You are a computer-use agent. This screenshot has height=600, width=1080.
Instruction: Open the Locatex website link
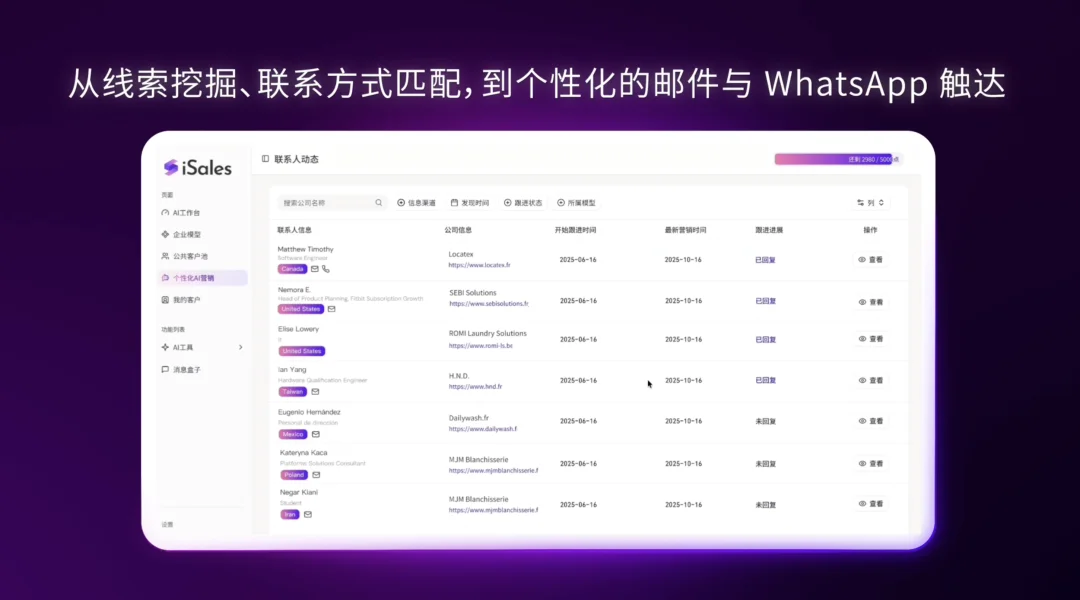[479, 265]
